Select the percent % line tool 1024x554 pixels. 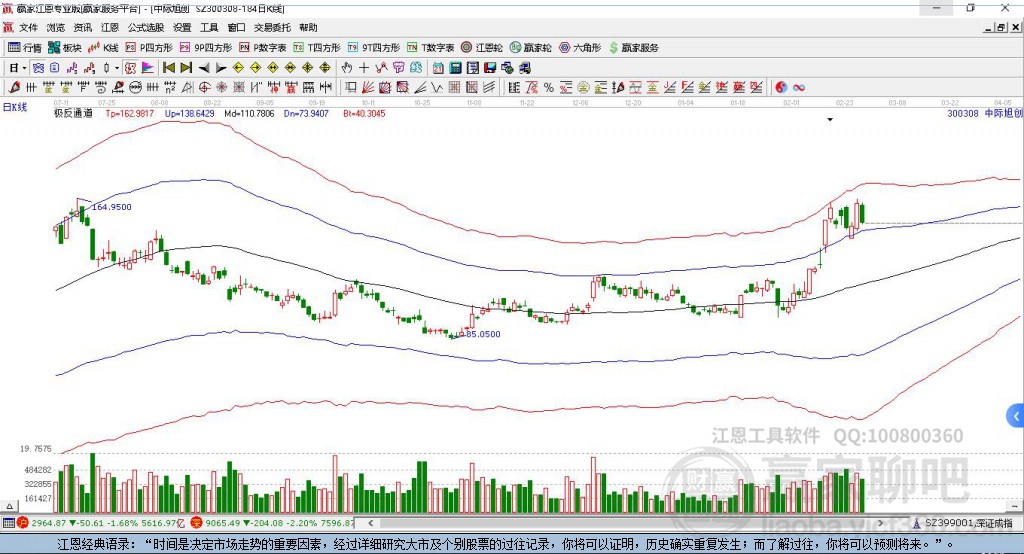click(549, 88)
